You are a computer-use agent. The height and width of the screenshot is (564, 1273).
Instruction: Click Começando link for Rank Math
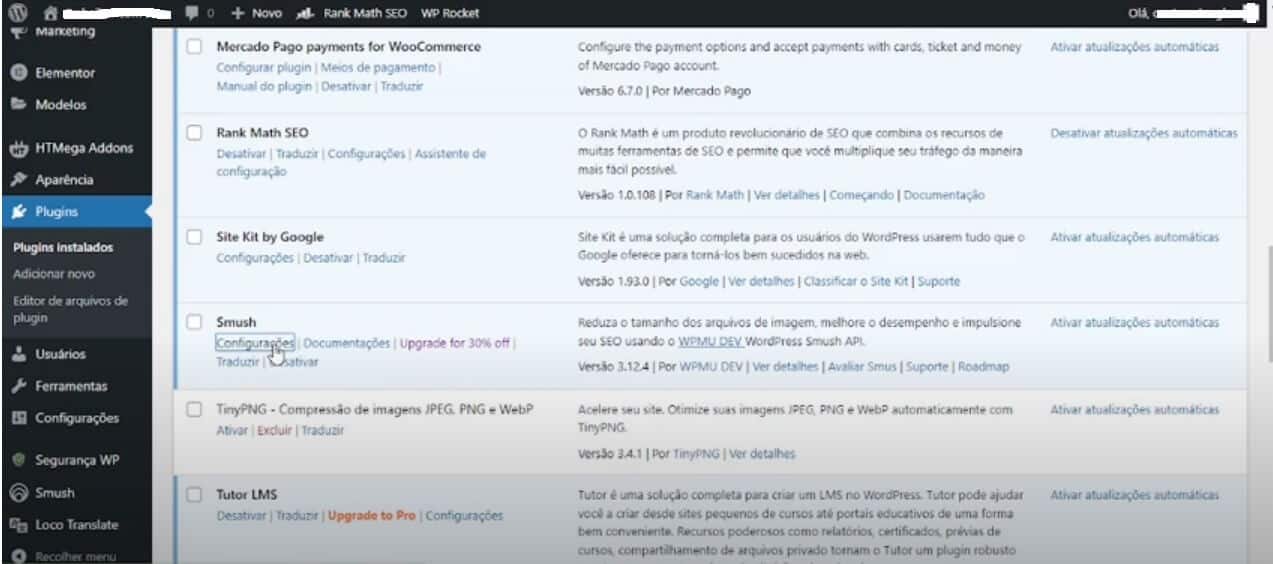click(x=861, y=195)
